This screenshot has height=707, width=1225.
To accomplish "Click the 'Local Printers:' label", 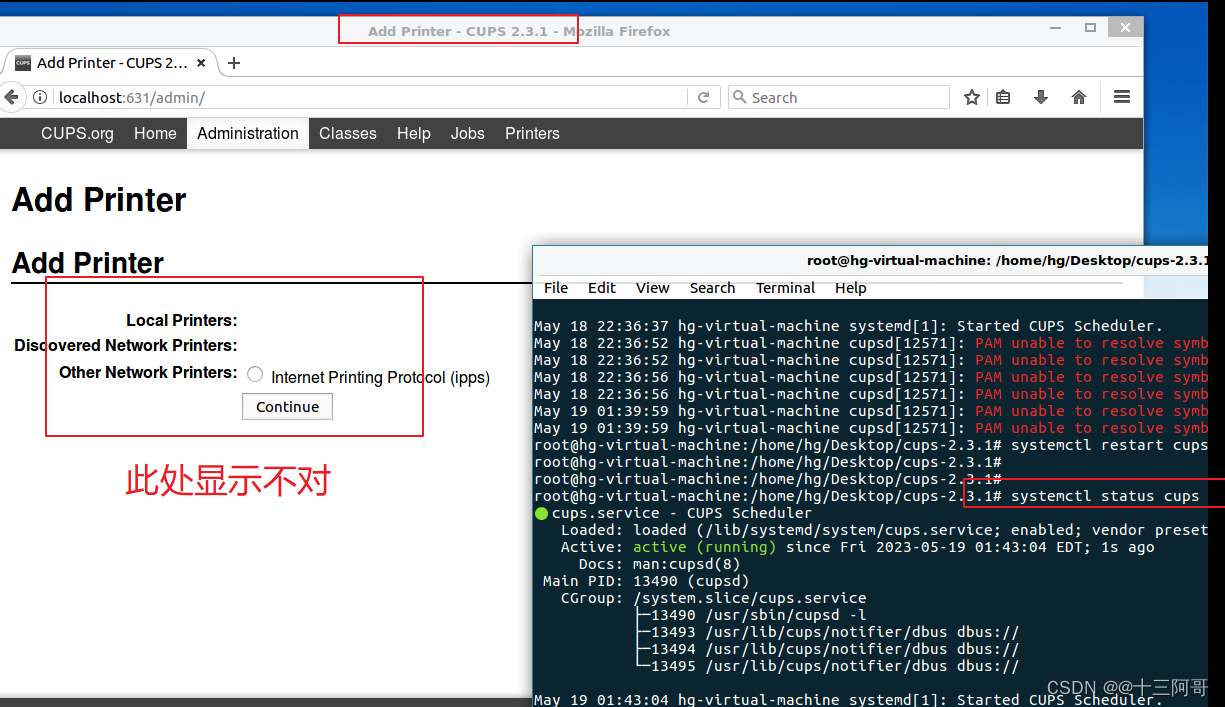I will [181, 320].
